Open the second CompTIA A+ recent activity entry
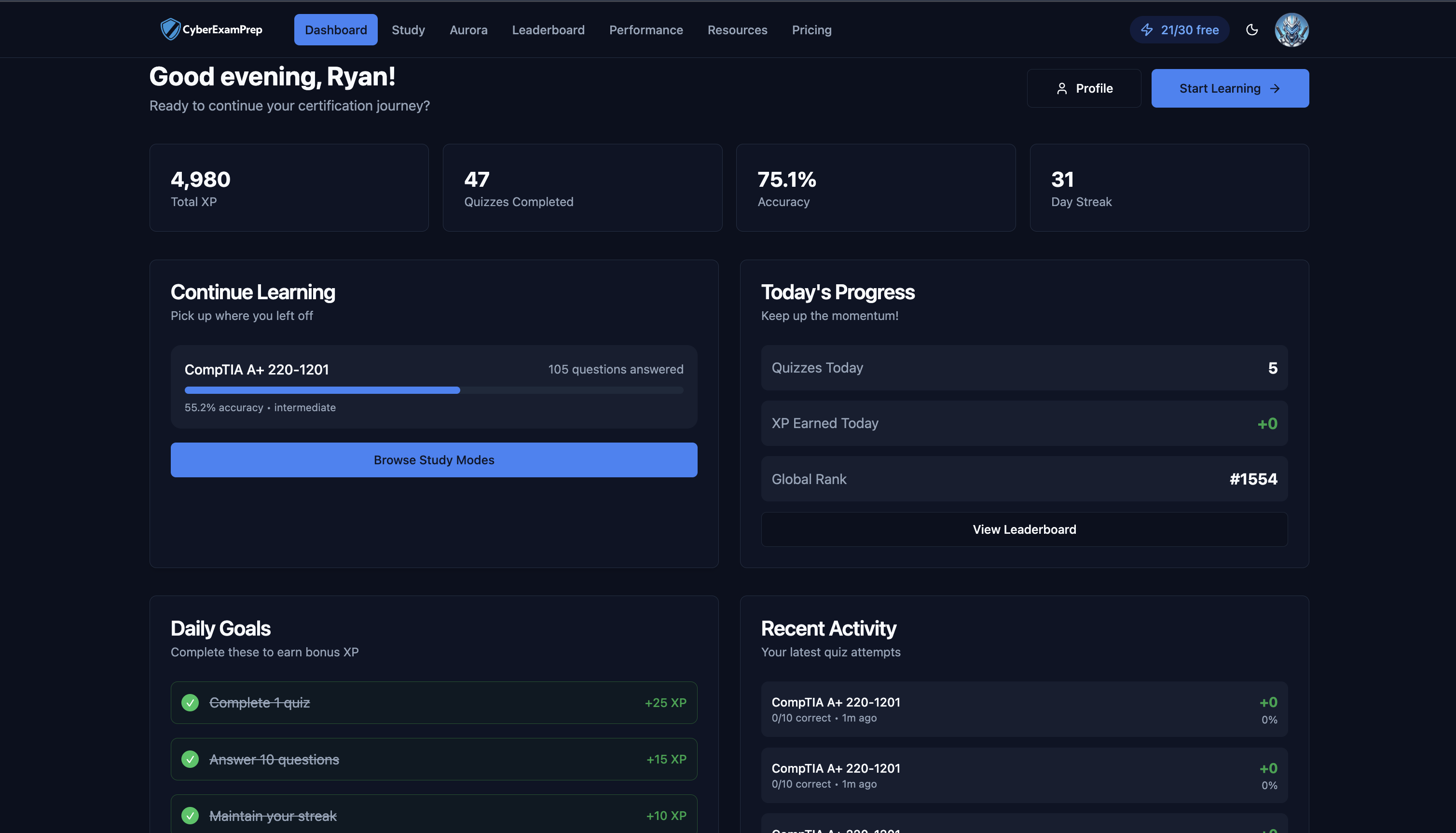 point(1024,775)
